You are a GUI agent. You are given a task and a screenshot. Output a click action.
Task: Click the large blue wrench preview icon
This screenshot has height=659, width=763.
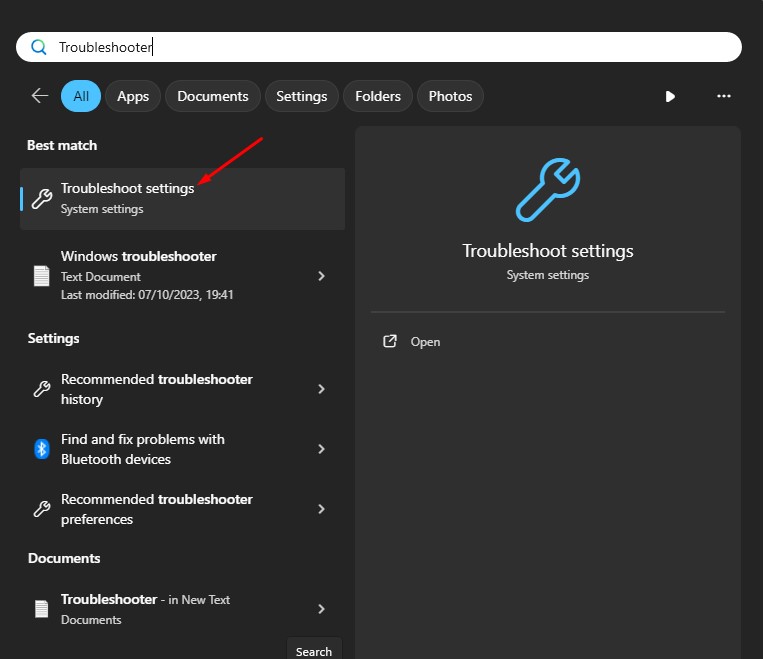tap(548, 190)
